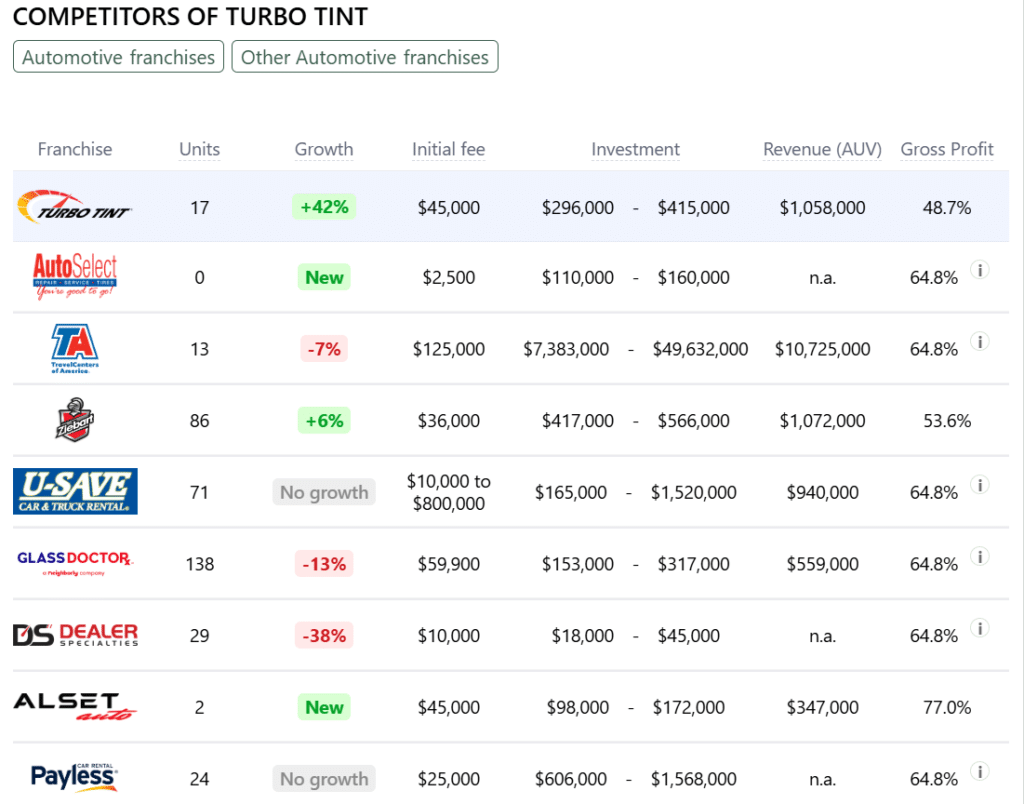Open the Dealer Specialties logo
The width and height of the screenshot is (1024, 804).
75,635
